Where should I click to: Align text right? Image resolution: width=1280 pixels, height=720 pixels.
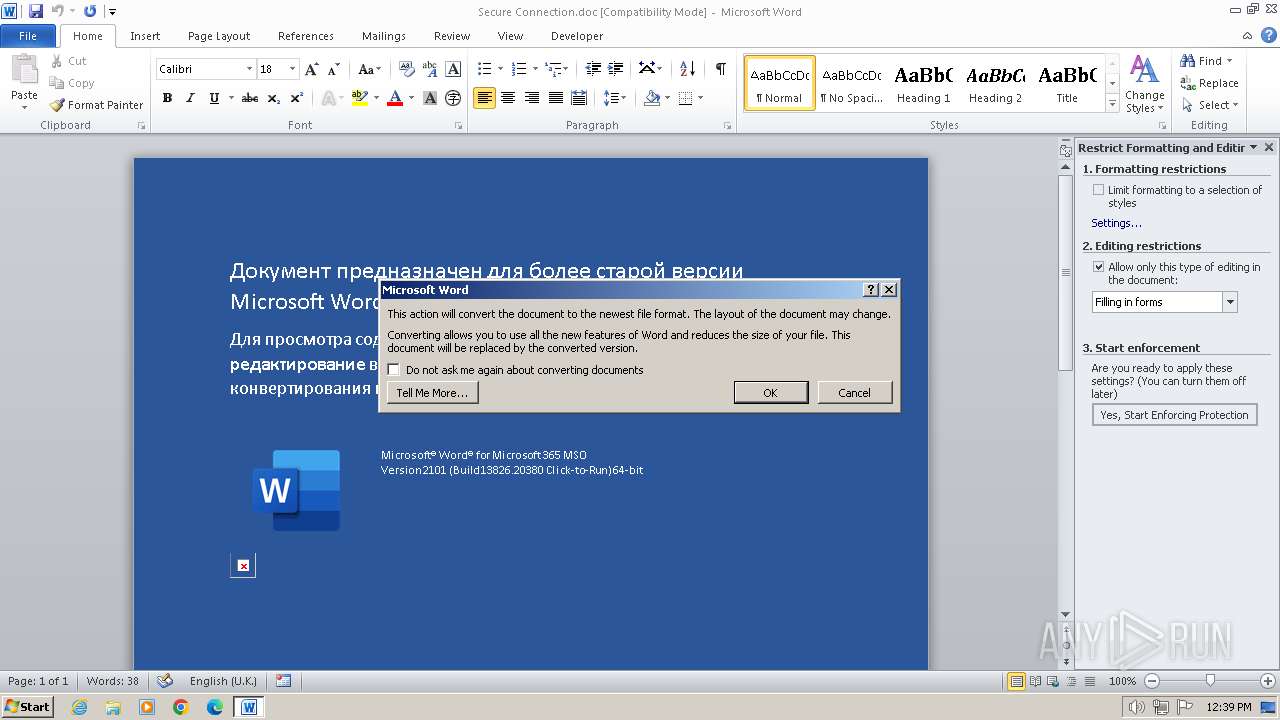click(532, 98)
